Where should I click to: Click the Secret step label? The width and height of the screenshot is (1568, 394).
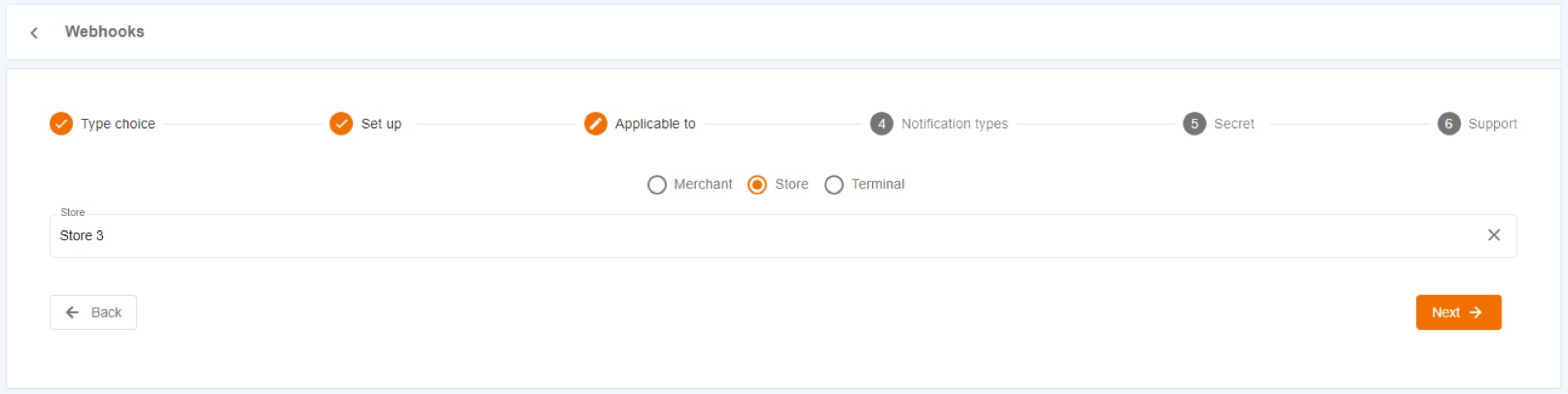pos(1234,124)
